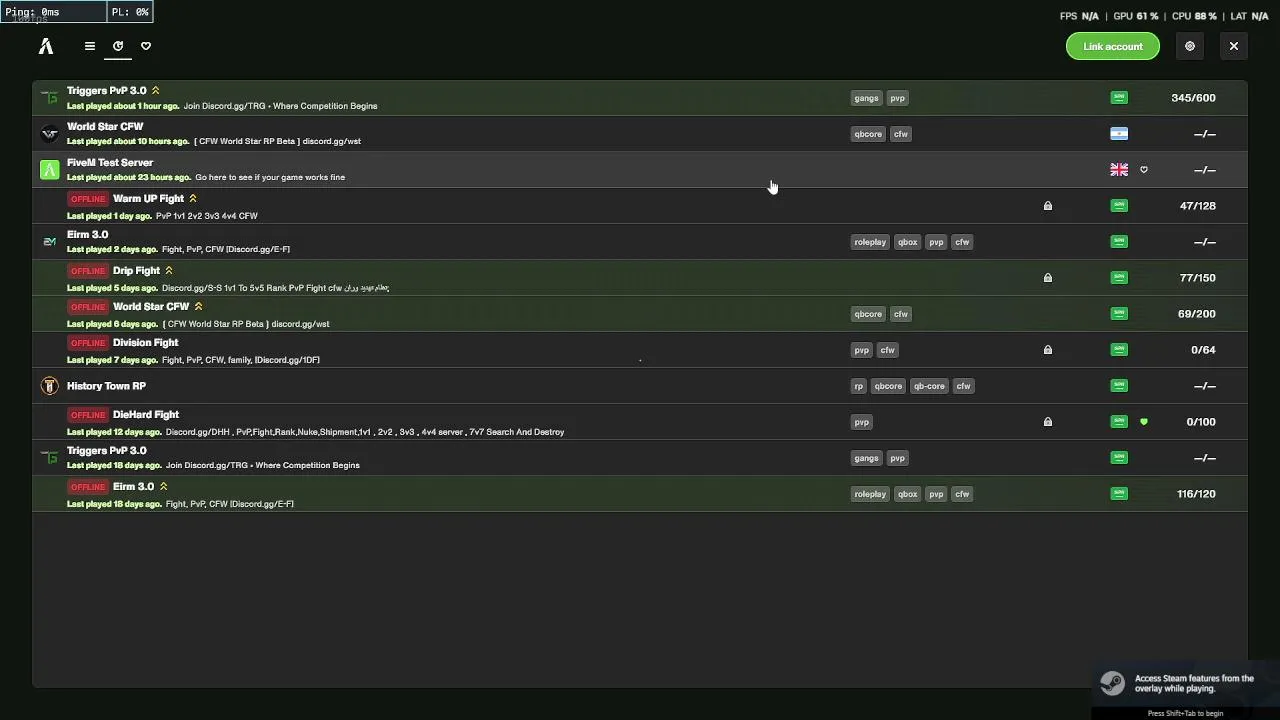Screen dimensions: 1280x720
Task: Click the PL: 0% overlay box
Action: 130,12
